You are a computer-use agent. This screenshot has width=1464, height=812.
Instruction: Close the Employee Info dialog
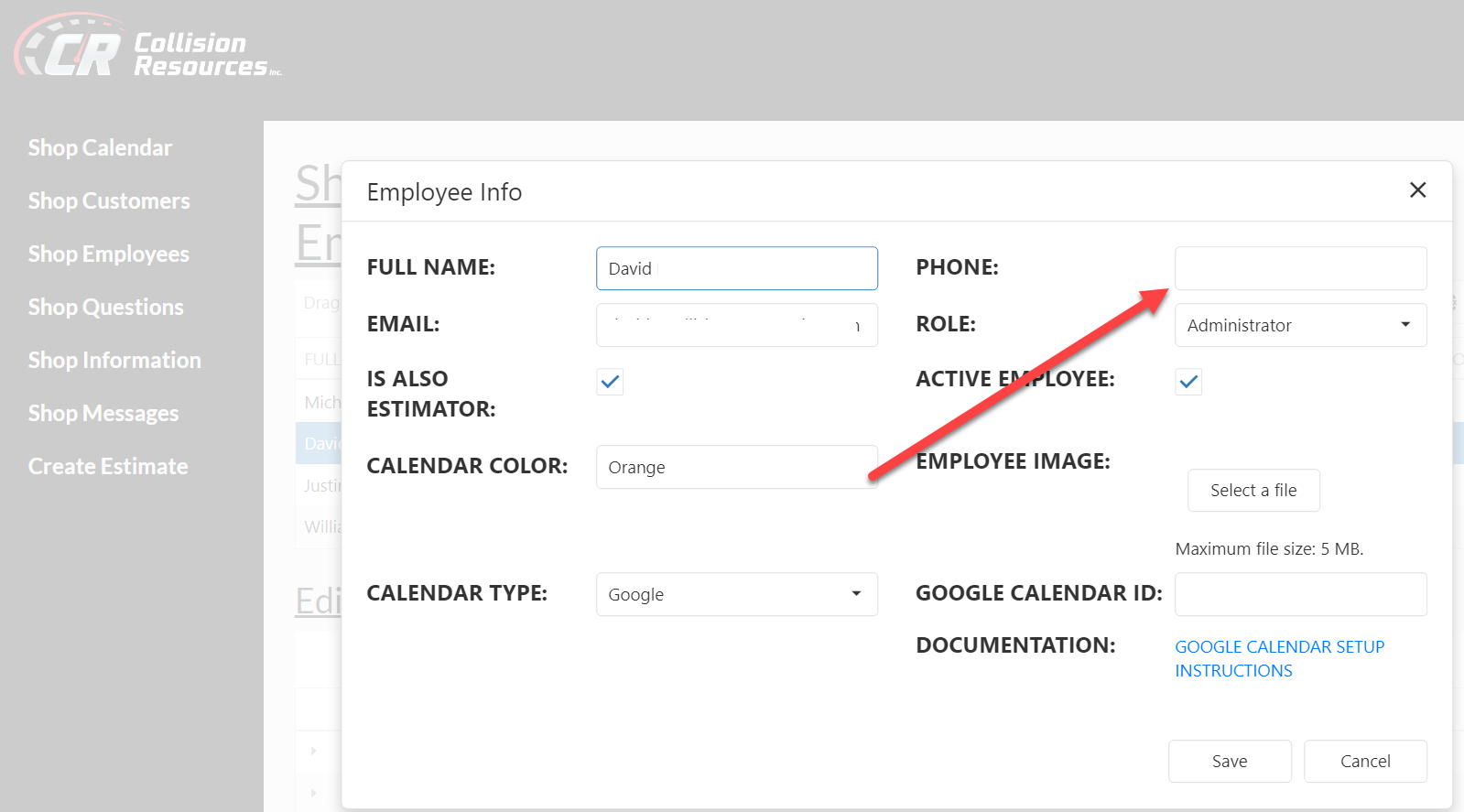click(1417, 190)
